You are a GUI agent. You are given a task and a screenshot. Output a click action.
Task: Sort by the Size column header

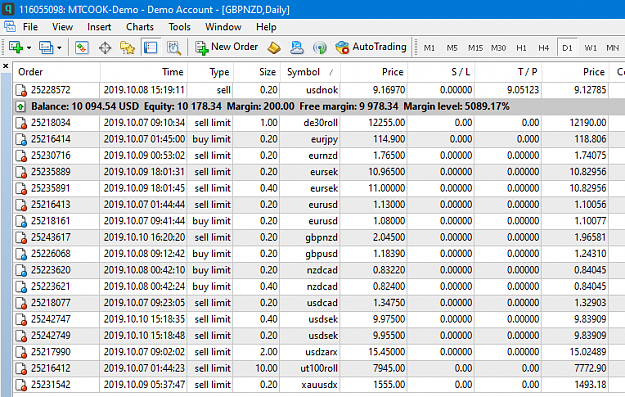[257, 72]
